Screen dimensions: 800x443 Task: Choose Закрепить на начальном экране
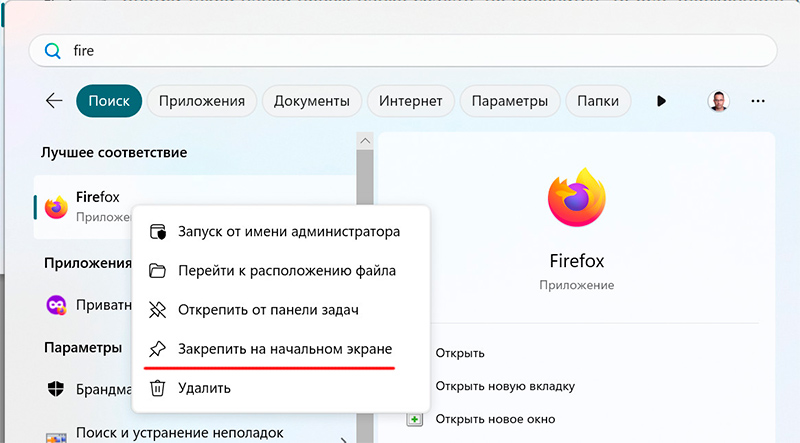point(284,349)
